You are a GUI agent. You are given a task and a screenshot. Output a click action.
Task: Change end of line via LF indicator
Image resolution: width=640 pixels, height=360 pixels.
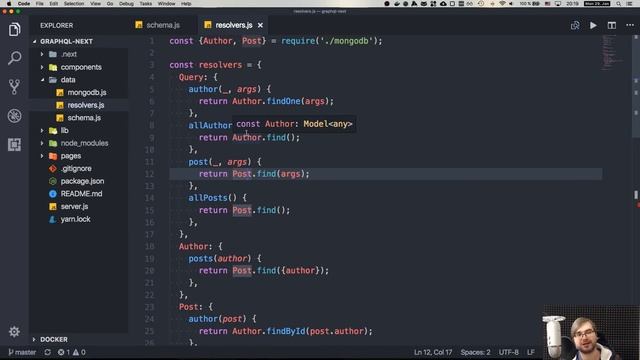click(531, 352)
